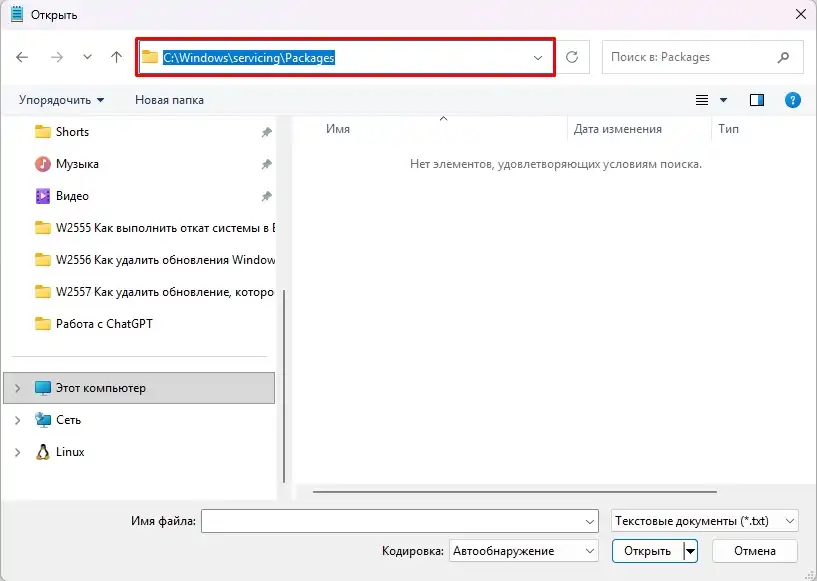Click the Имя файла text field
This screenshot has width=817, height=581.
point(400,521)
